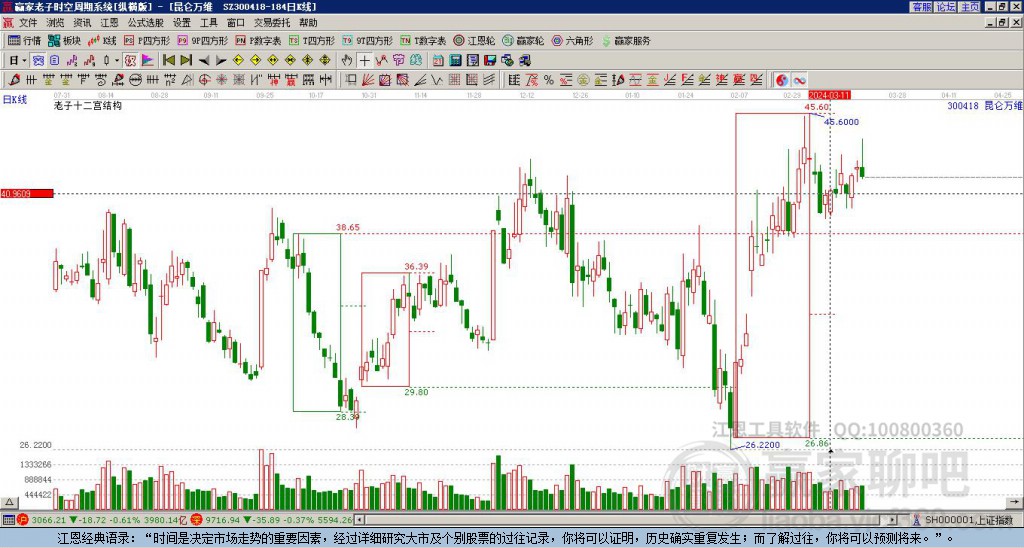Toggle the pressed blue ribbon chart button
The image size is (1024, 548).
[x=39, y=61]
